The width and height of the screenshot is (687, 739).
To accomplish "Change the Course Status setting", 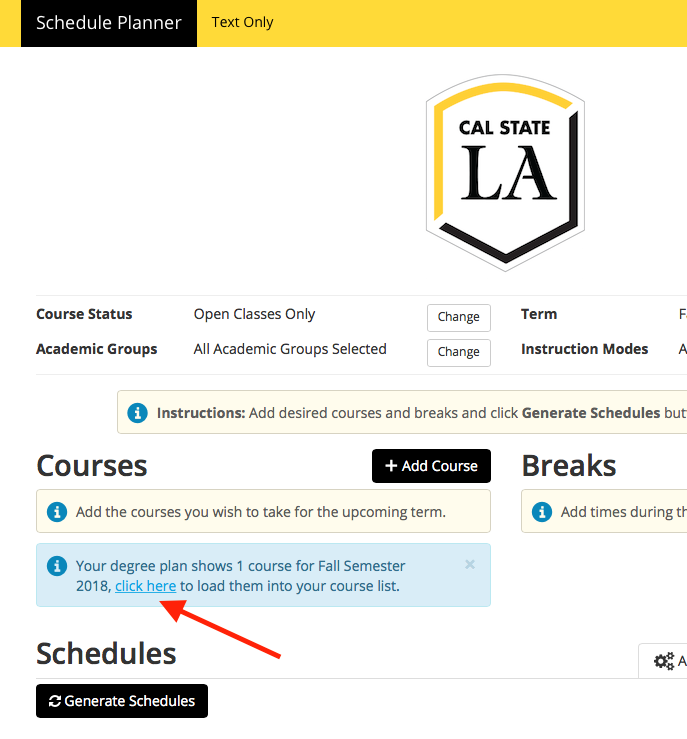I will pos(458,318).
